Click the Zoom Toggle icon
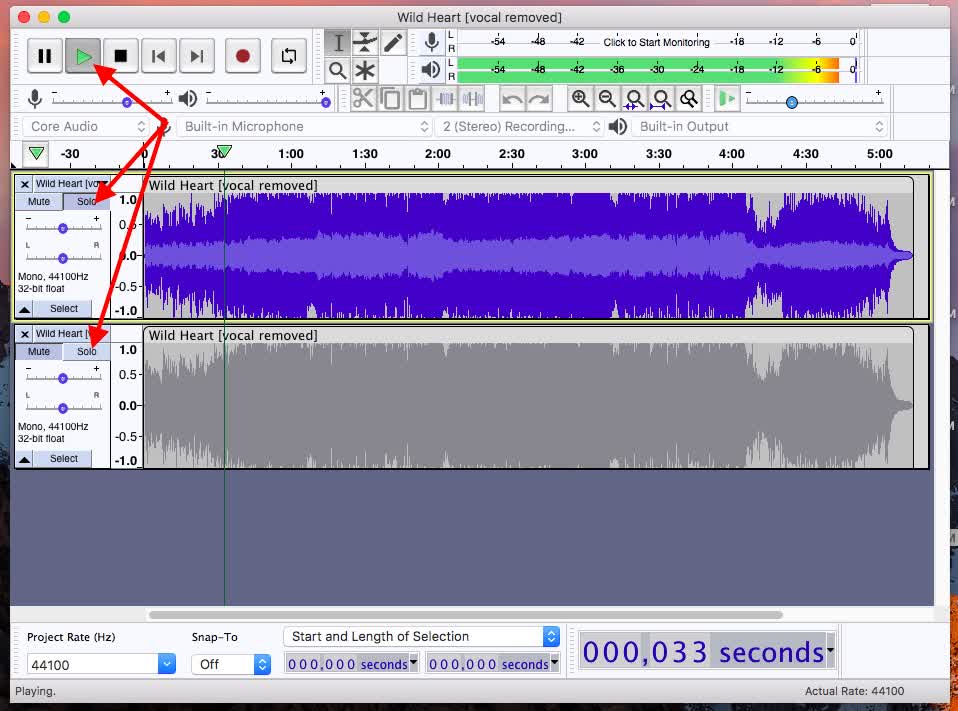The width and height of the screenshot is (958, 711). (x=689, y=98)
